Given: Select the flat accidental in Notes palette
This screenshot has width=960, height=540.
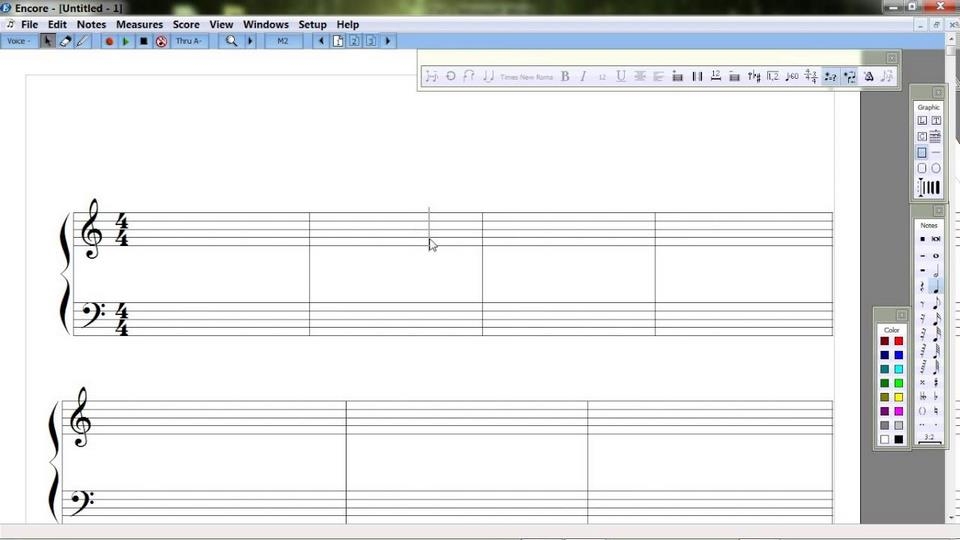Looking at the screenshot, I should pos(936,396).
